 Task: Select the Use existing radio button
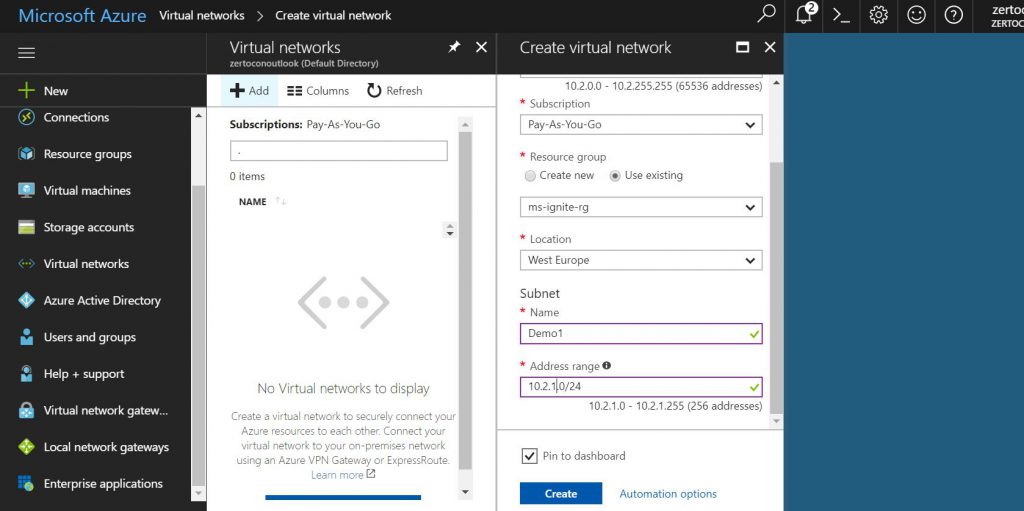pyautogui.click(x=615, y=176)
